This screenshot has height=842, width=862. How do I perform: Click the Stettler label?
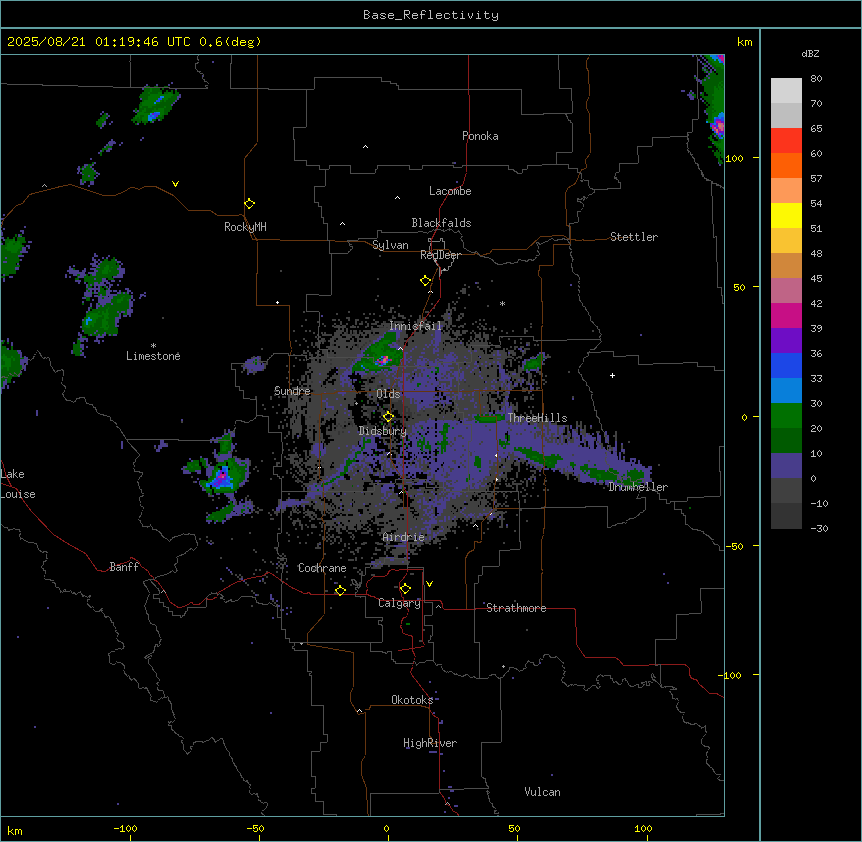(x=634, y=237)
